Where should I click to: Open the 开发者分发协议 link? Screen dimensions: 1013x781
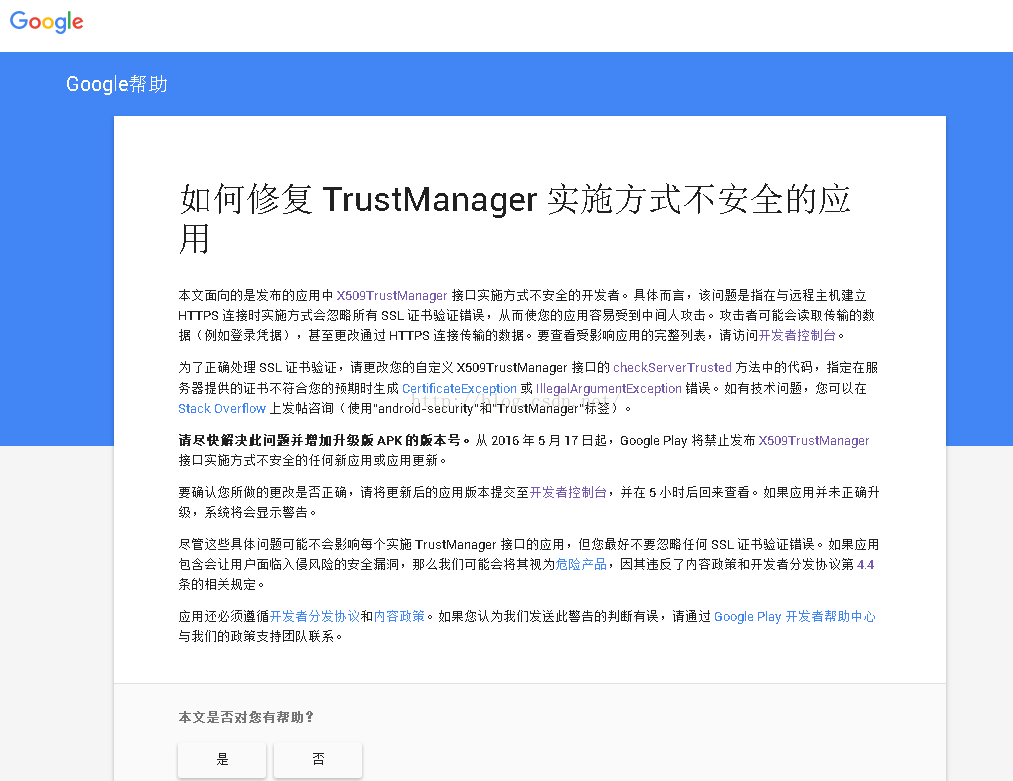315,616
